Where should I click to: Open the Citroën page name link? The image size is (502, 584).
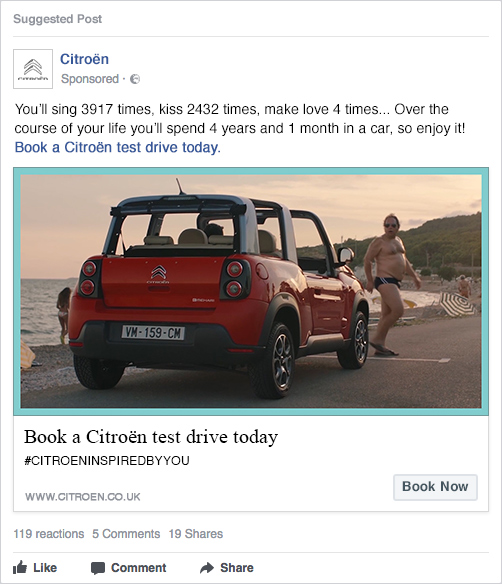[x=85, y=59]
